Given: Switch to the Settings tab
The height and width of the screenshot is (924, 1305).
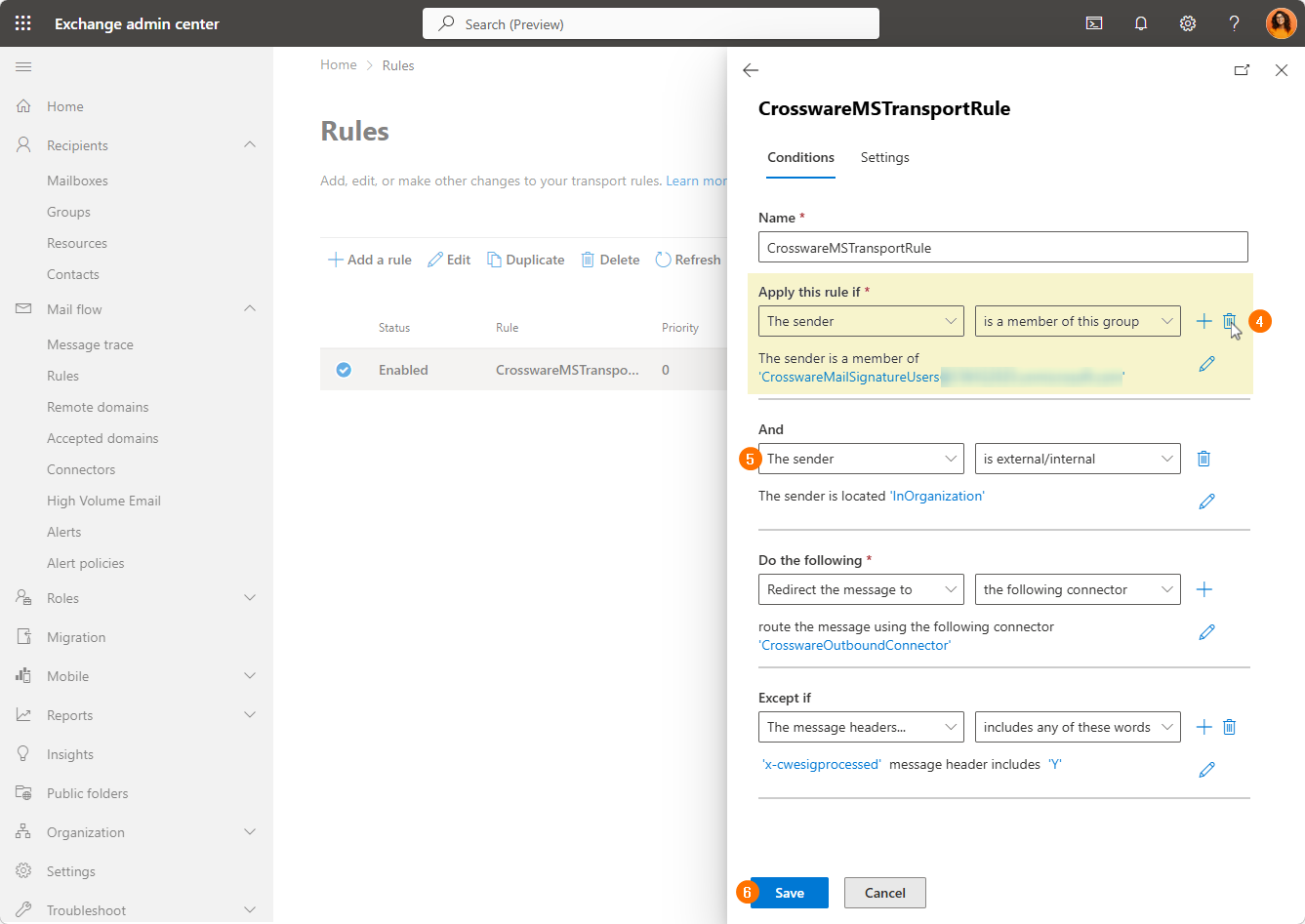Looking at the screenshot, I should pyautogui.click(x=885, y=158).
